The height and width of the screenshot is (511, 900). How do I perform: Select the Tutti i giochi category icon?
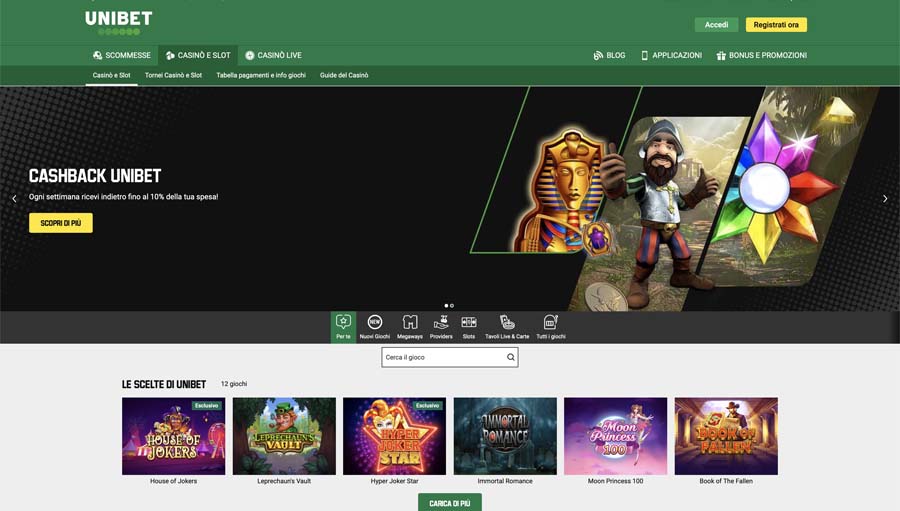click(551, 327)
